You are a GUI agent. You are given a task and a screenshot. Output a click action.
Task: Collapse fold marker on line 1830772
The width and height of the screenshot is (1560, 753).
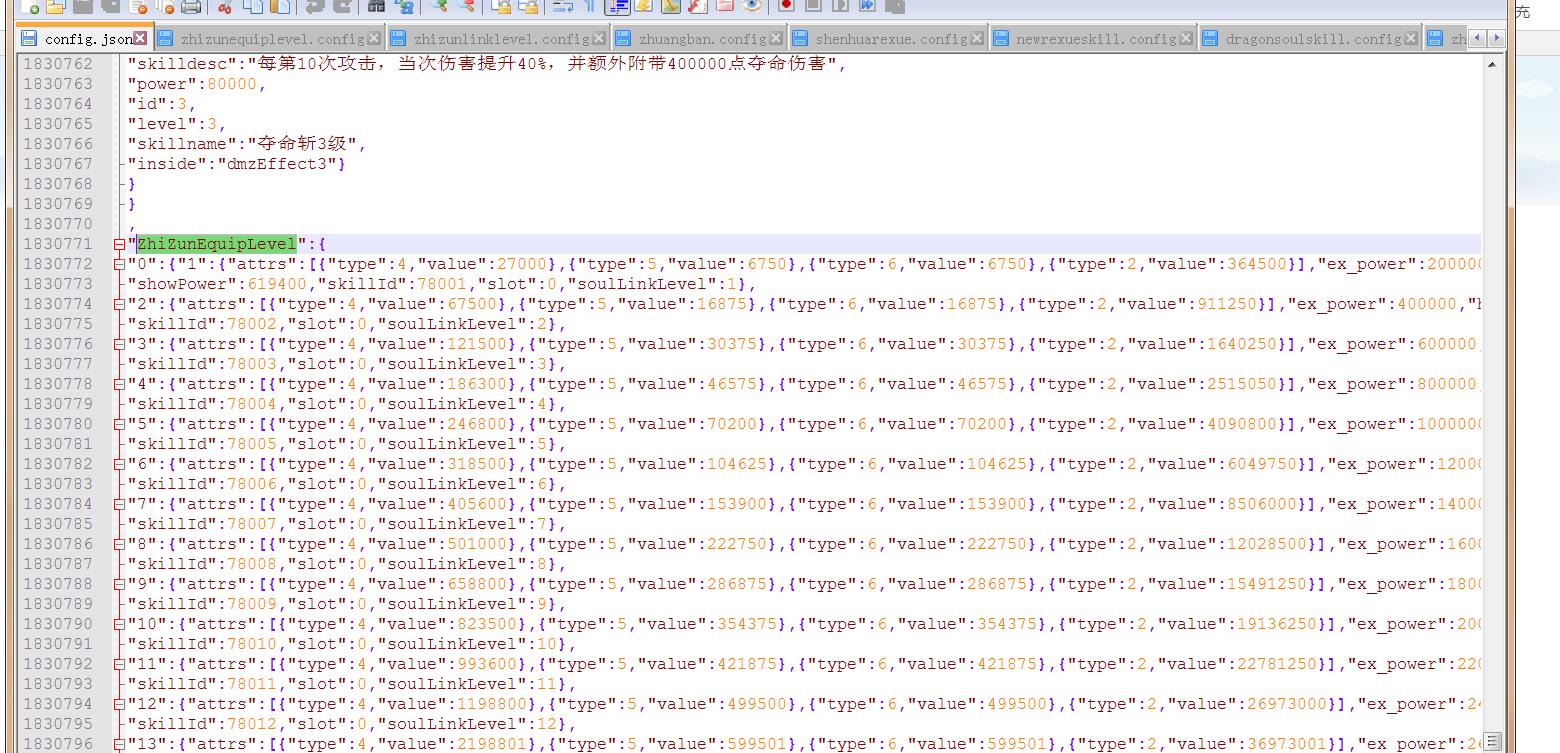pyautogui.click(x=119, y=264)
